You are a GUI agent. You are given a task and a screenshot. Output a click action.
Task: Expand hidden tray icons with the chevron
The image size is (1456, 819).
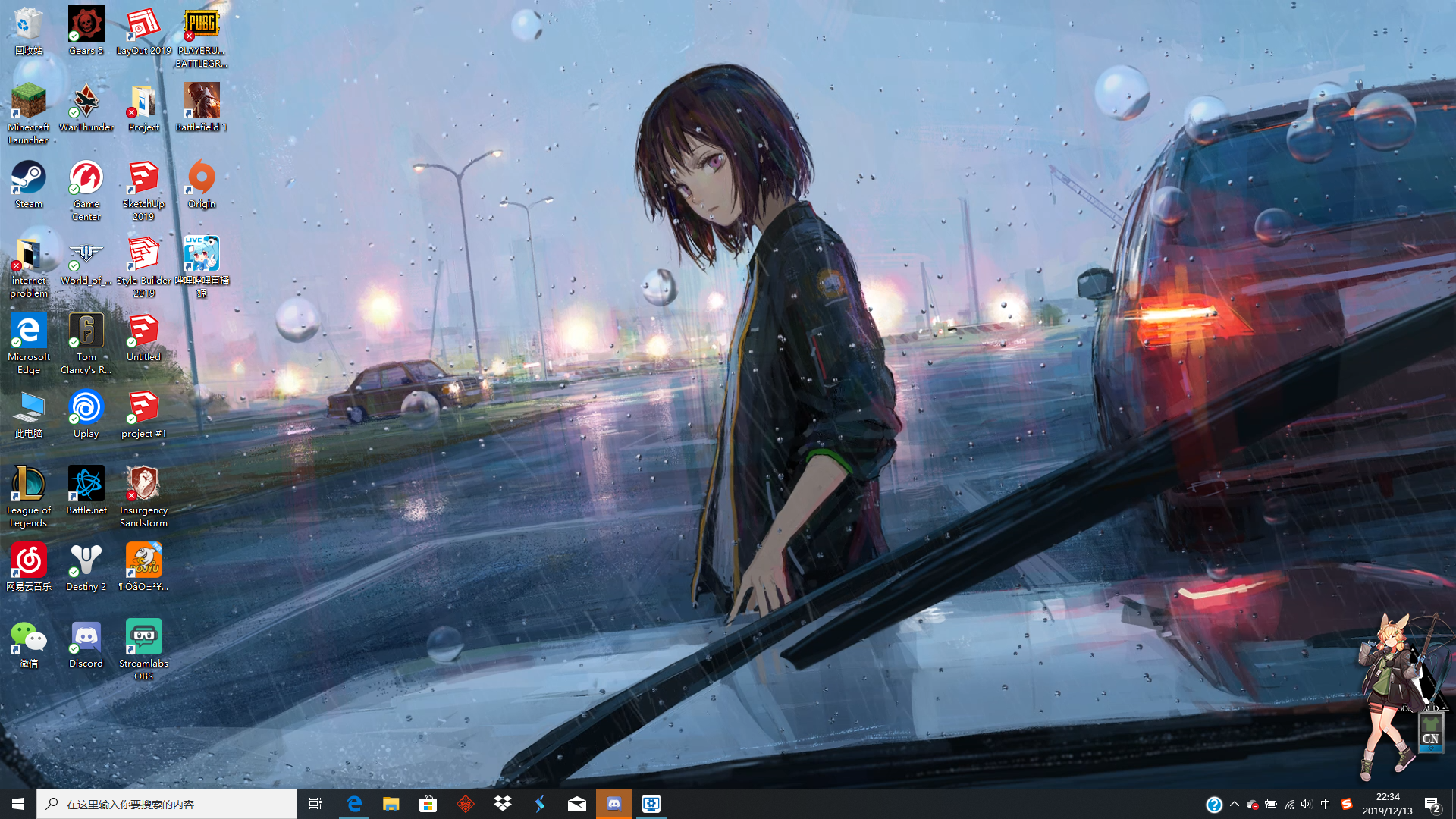(x=1234, y=803)
